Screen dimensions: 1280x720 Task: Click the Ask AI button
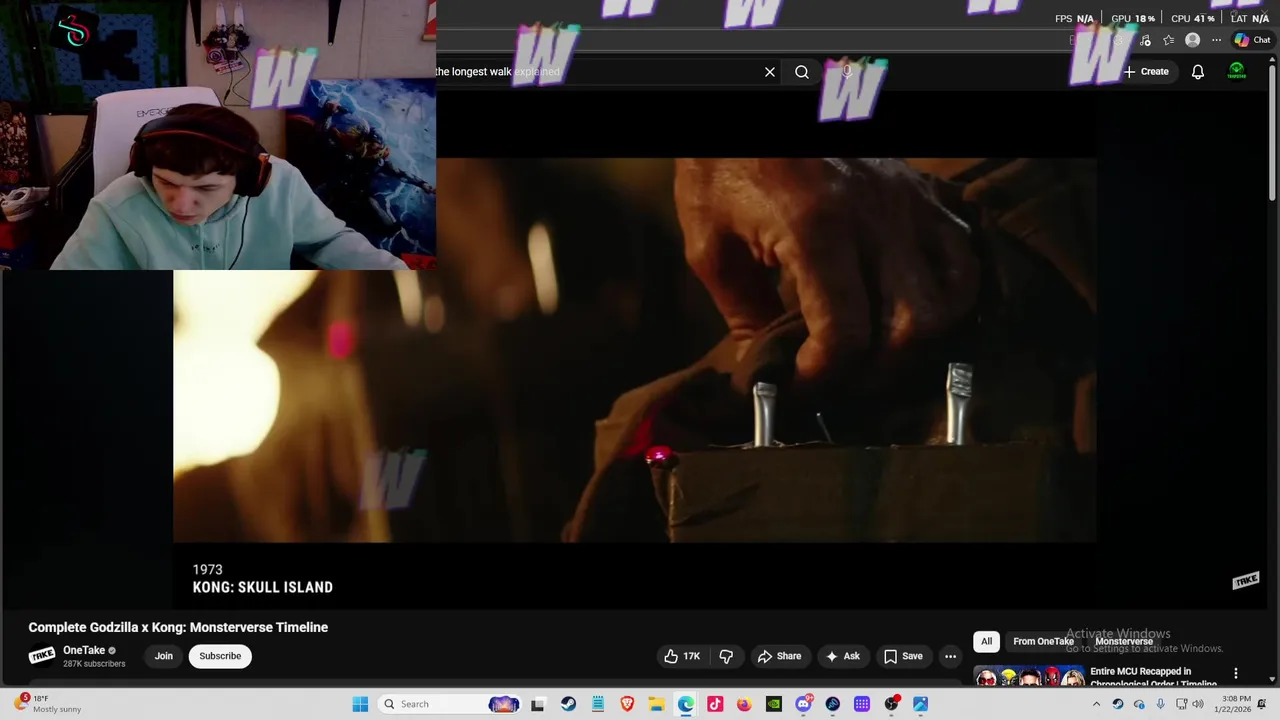pos(842,656)
